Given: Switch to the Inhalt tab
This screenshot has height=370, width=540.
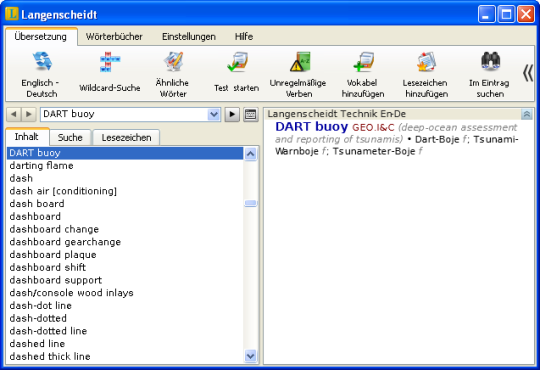Looking at the screenshot, I should (x=27, y=137).
